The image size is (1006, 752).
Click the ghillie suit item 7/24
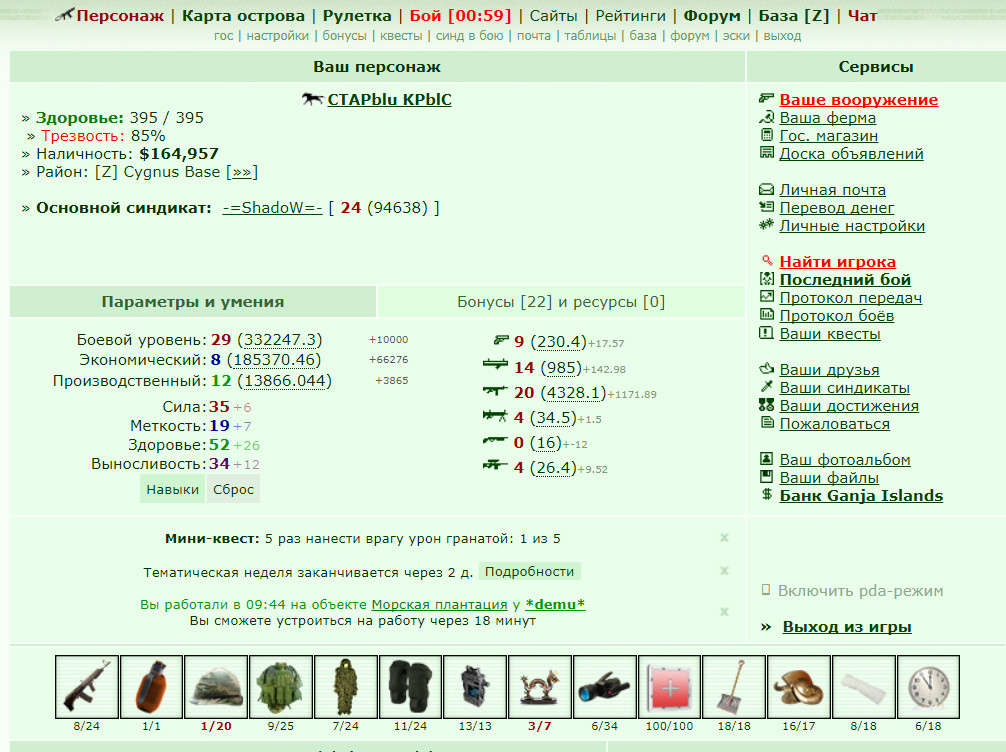(x=346, y=687)
